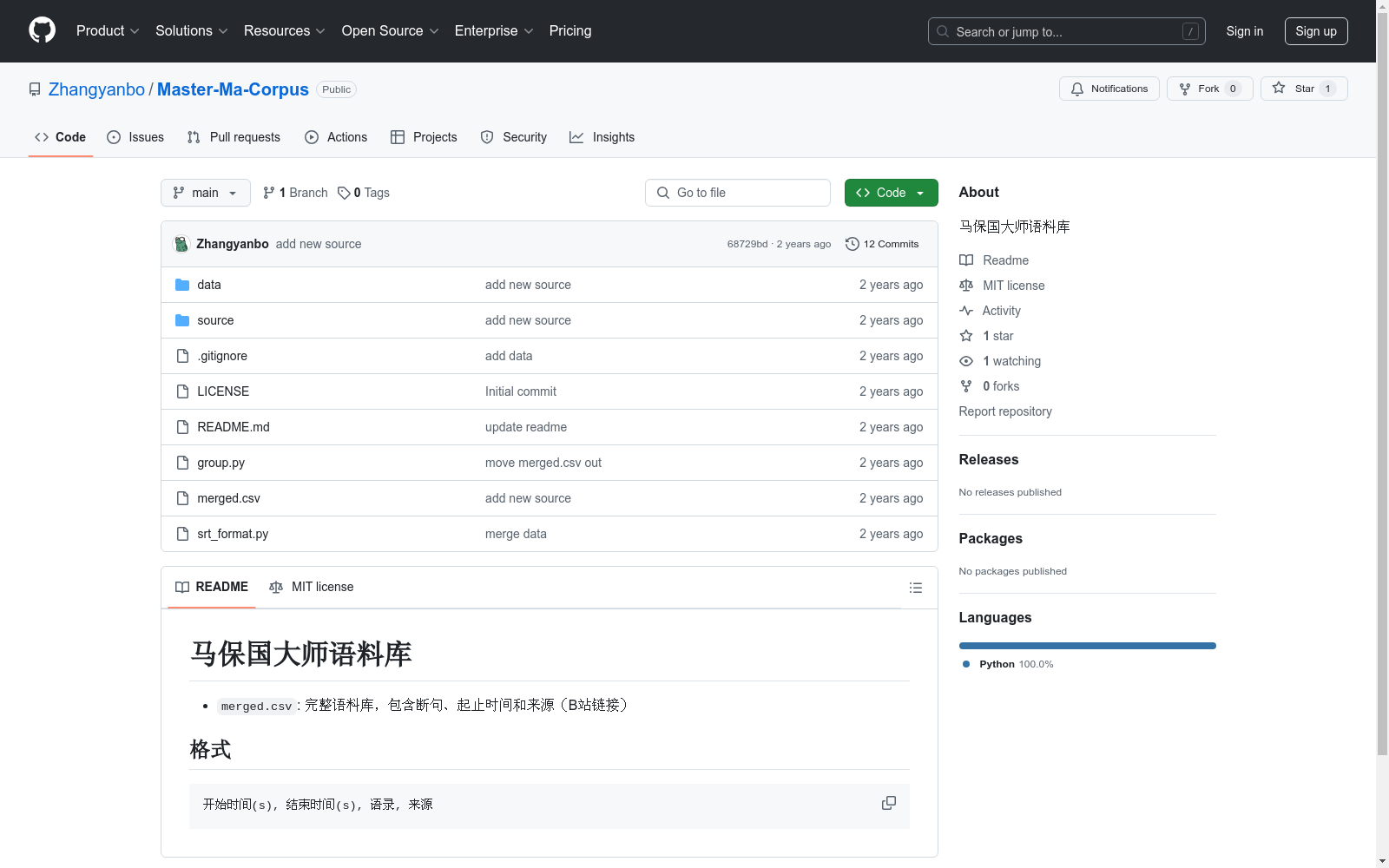The image size is (1389, 868).
Task: Go to the Pricing page
Action: coord(570,31)
